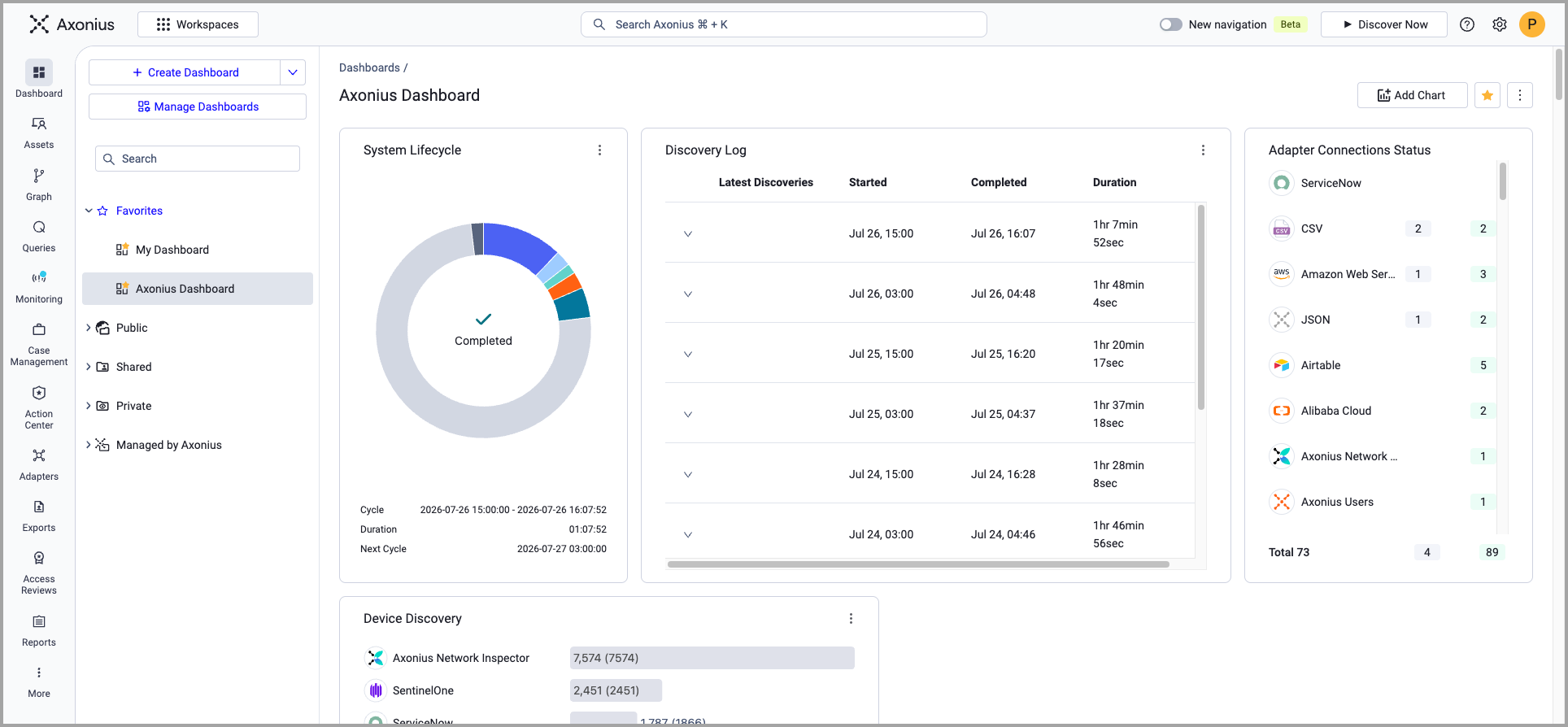
Task: Open System Lifecycle chart options menu
Action: pyautogui.click(x=600, y=150)
